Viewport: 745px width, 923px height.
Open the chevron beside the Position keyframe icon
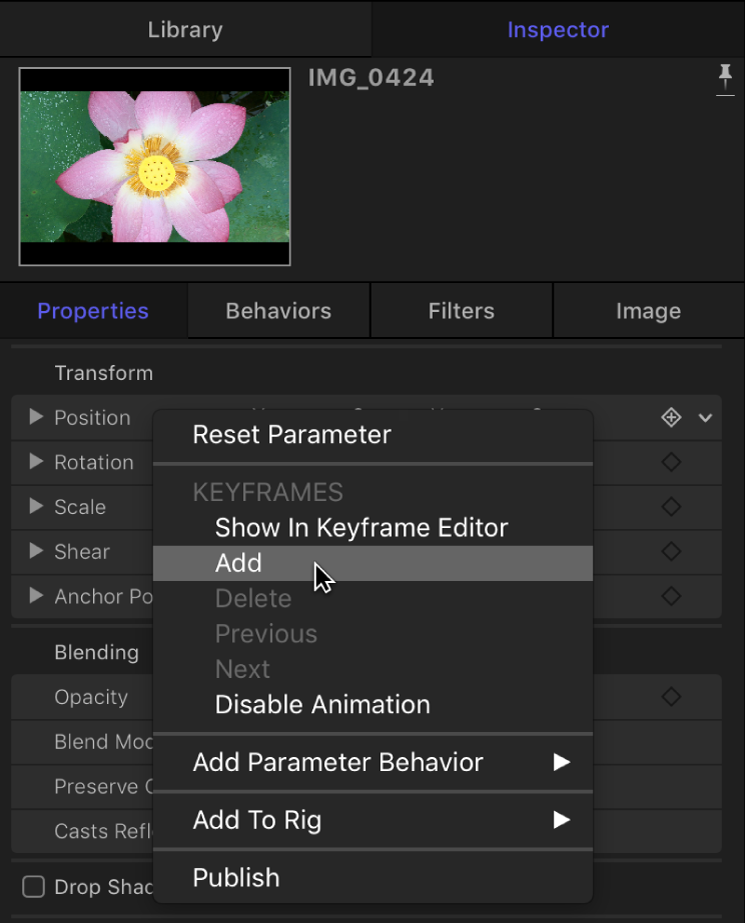706,417
